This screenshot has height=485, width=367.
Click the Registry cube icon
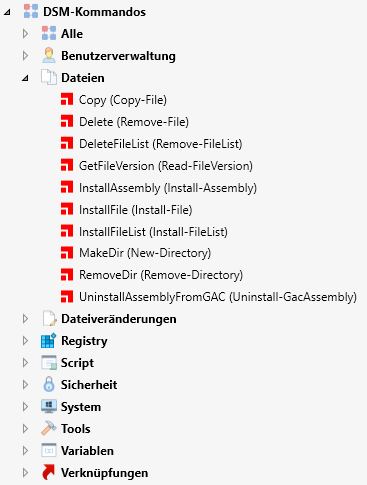click(49, 341)
